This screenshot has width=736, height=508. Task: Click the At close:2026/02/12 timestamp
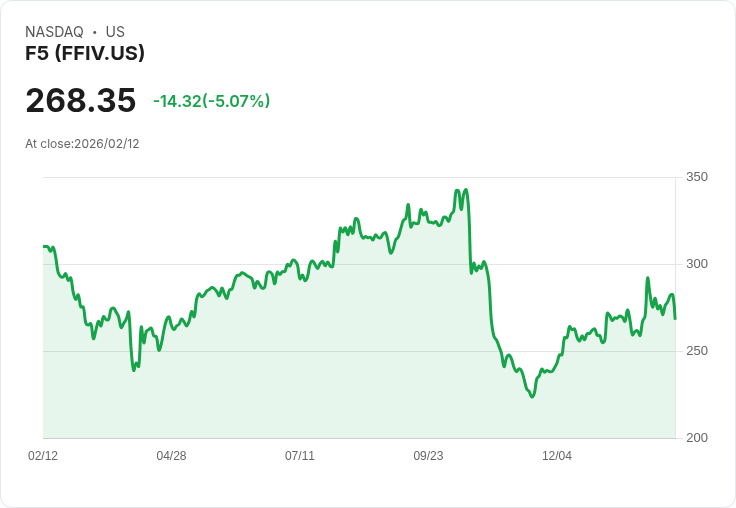(x=82, y=144)
